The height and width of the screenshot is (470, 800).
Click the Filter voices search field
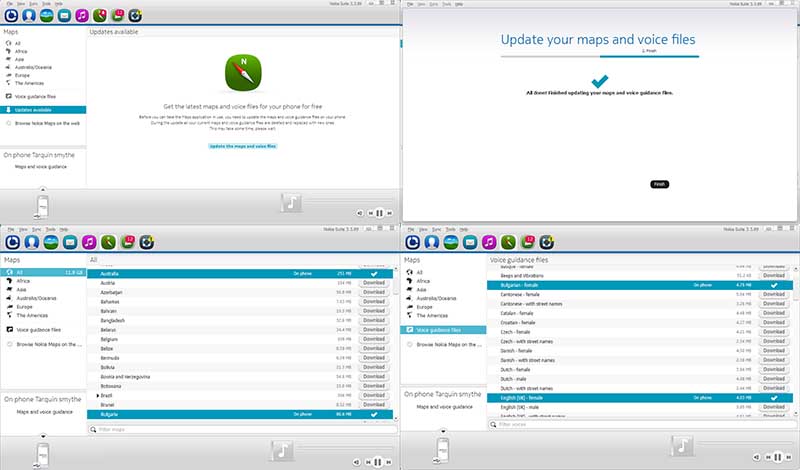[x=643, y=425]
